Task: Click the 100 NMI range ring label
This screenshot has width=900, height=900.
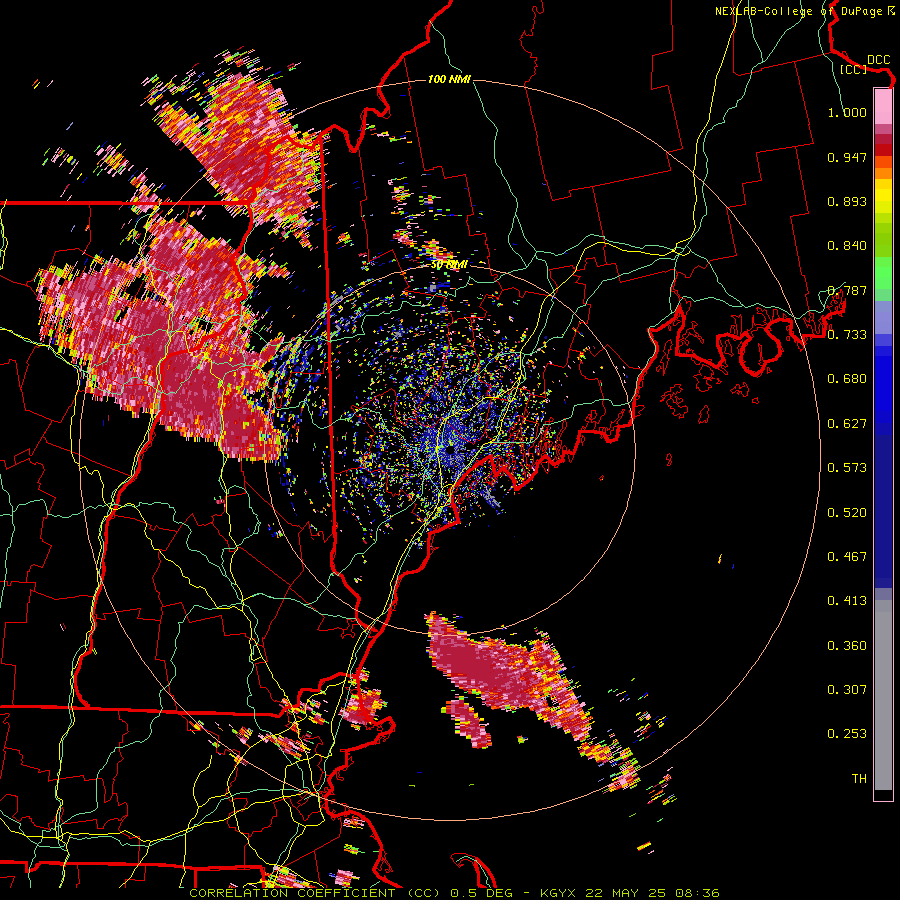Action: point(449,79)
